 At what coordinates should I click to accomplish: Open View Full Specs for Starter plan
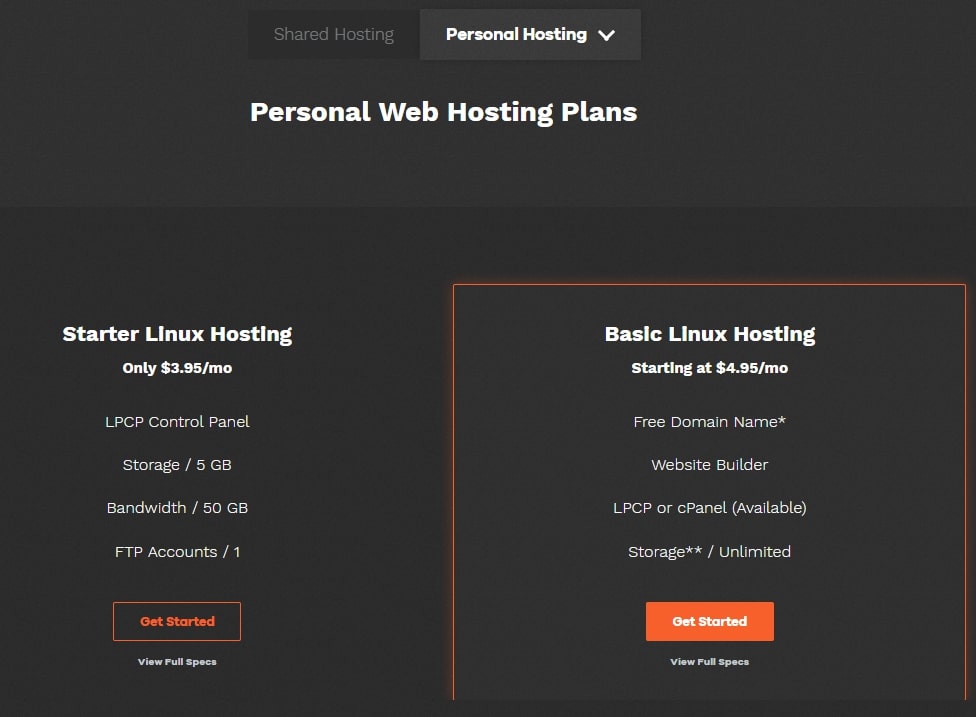click(x=177, y=662)
